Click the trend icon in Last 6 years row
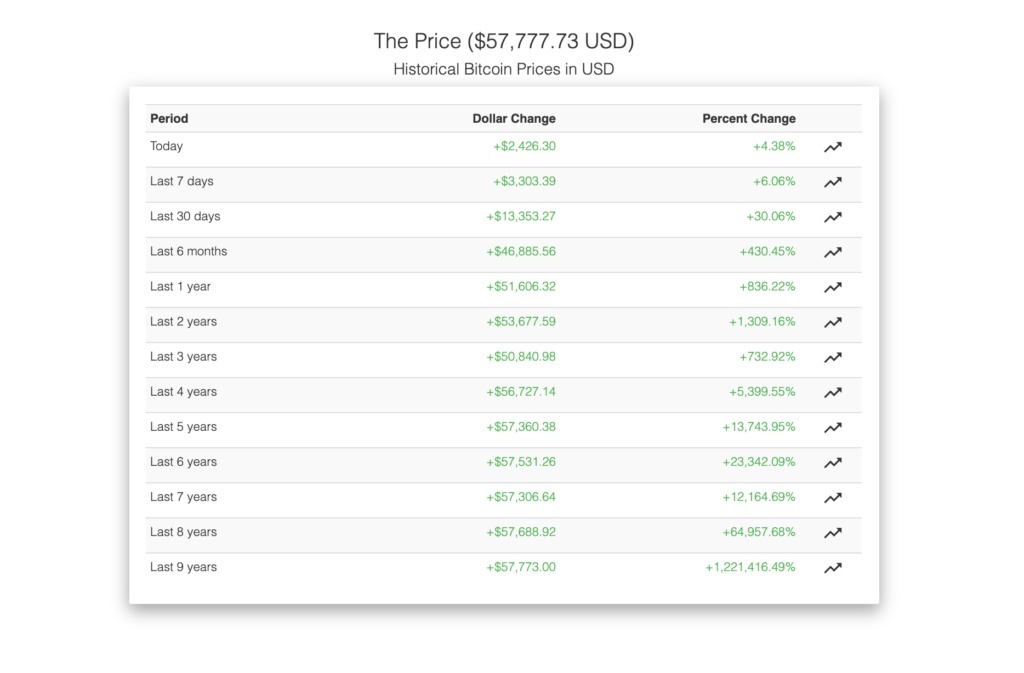The image size is (1024, 673). 832,463
